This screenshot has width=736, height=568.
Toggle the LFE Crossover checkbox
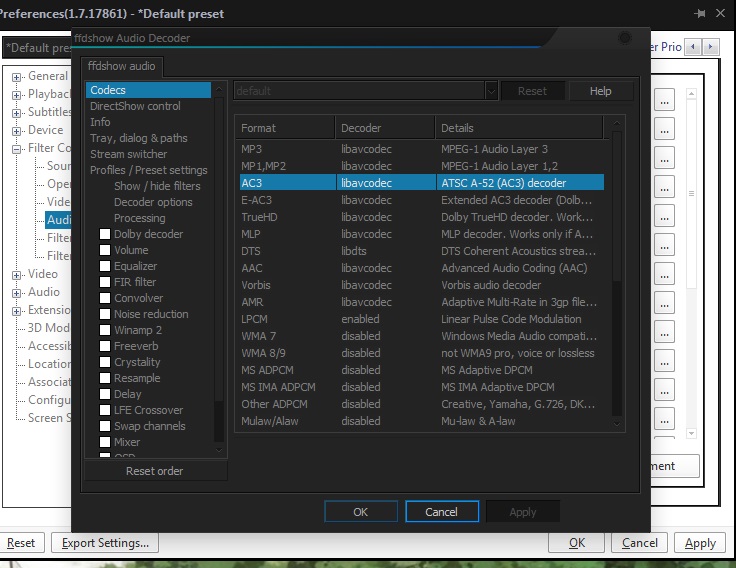point(105,410)
